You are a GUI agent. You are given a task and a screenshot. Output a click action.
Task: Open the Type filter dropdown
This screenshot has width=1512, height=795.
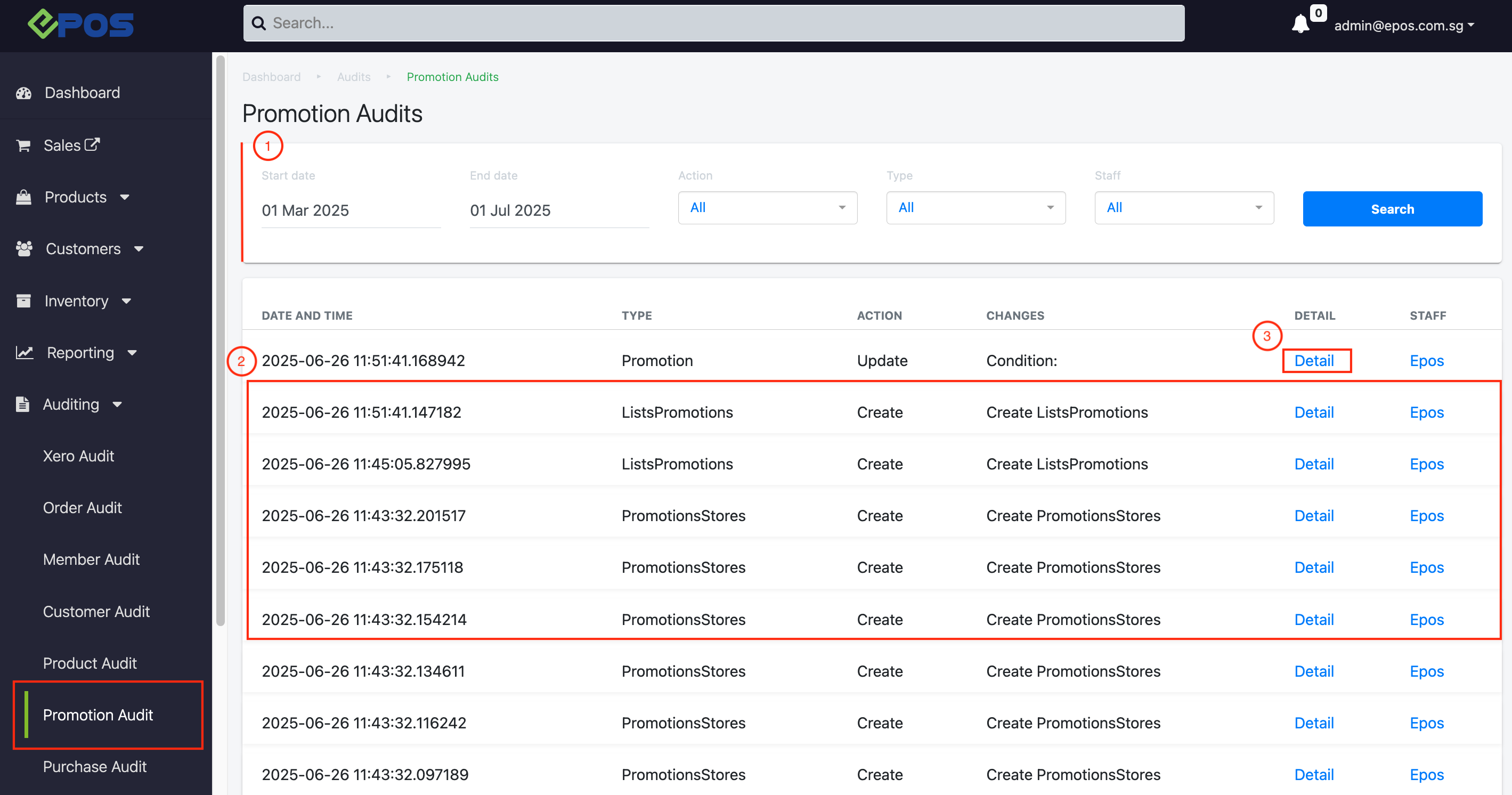(976, 208)
